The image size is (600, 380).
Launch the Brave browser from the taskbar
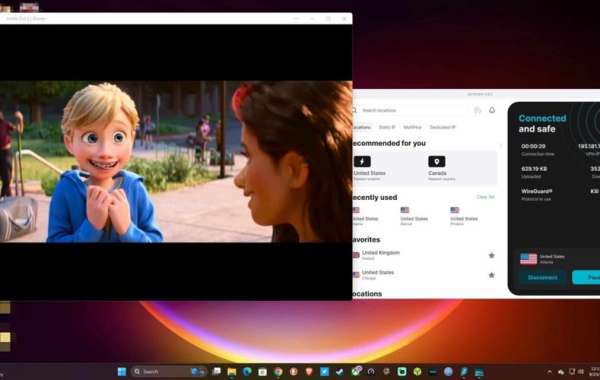click(x=309, y=372)
